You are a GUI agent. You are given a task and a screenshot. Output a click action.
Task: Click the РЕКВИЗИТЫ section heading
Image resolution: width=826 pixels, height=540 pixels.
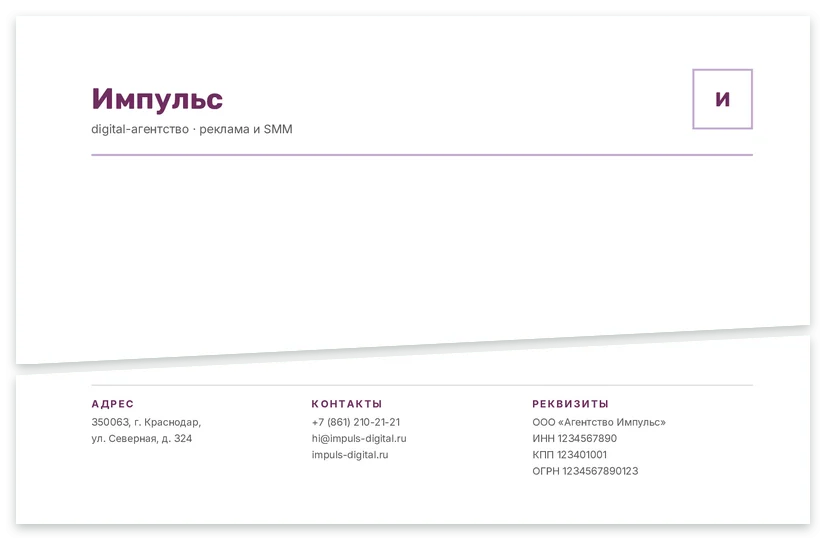point(570,404)
